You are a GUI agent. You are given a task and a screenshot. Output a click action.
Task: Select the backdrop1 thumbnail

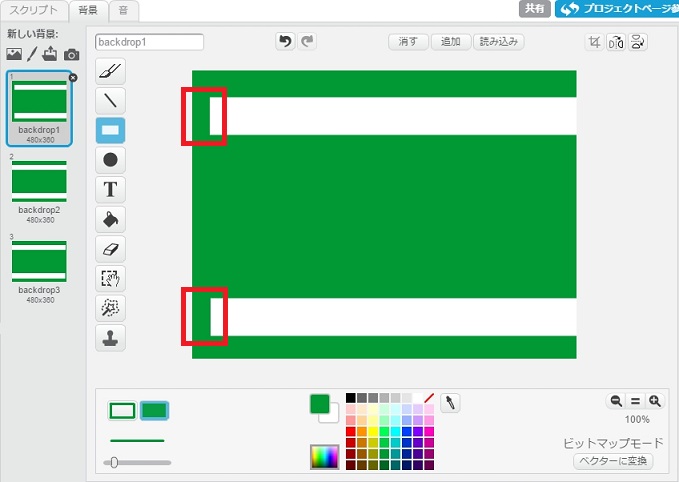pyautogui.click(x=39, y=108)
